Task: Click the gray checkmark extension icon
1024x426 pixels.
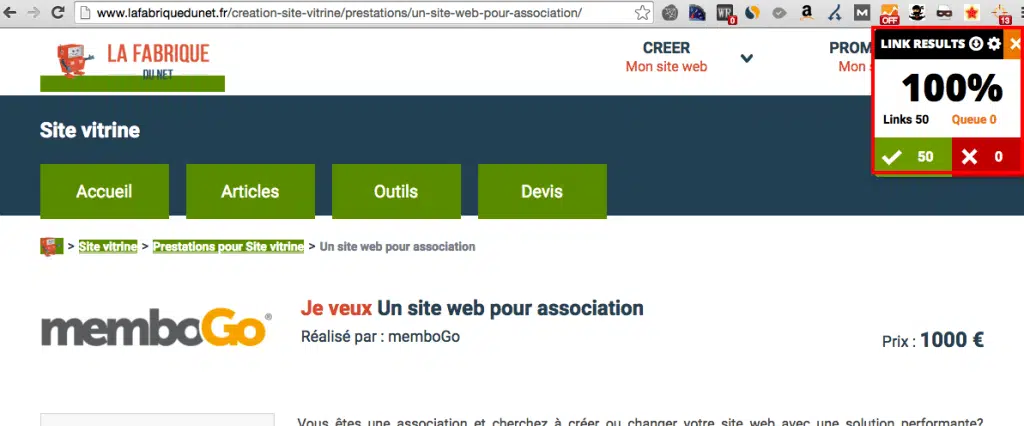Action: click(x=779, y=12)
